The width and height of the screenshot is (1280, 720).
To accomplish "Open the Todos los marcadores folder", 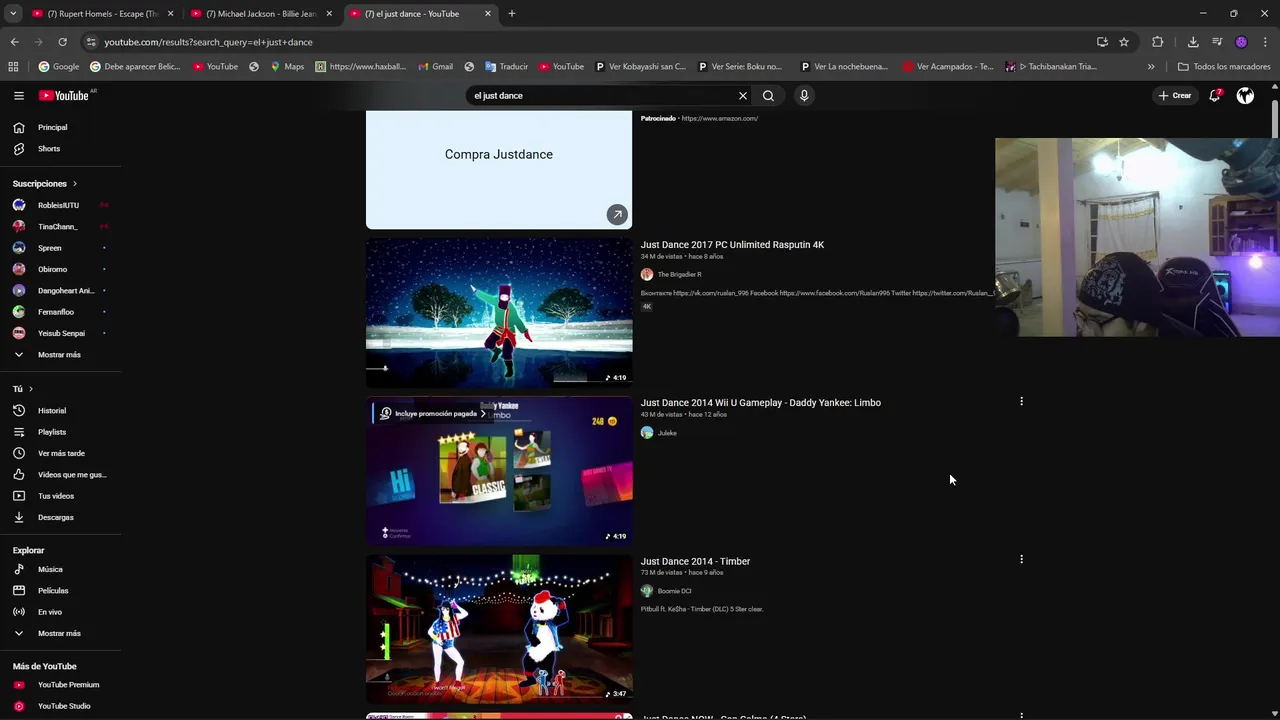I will coord(1224,67).
